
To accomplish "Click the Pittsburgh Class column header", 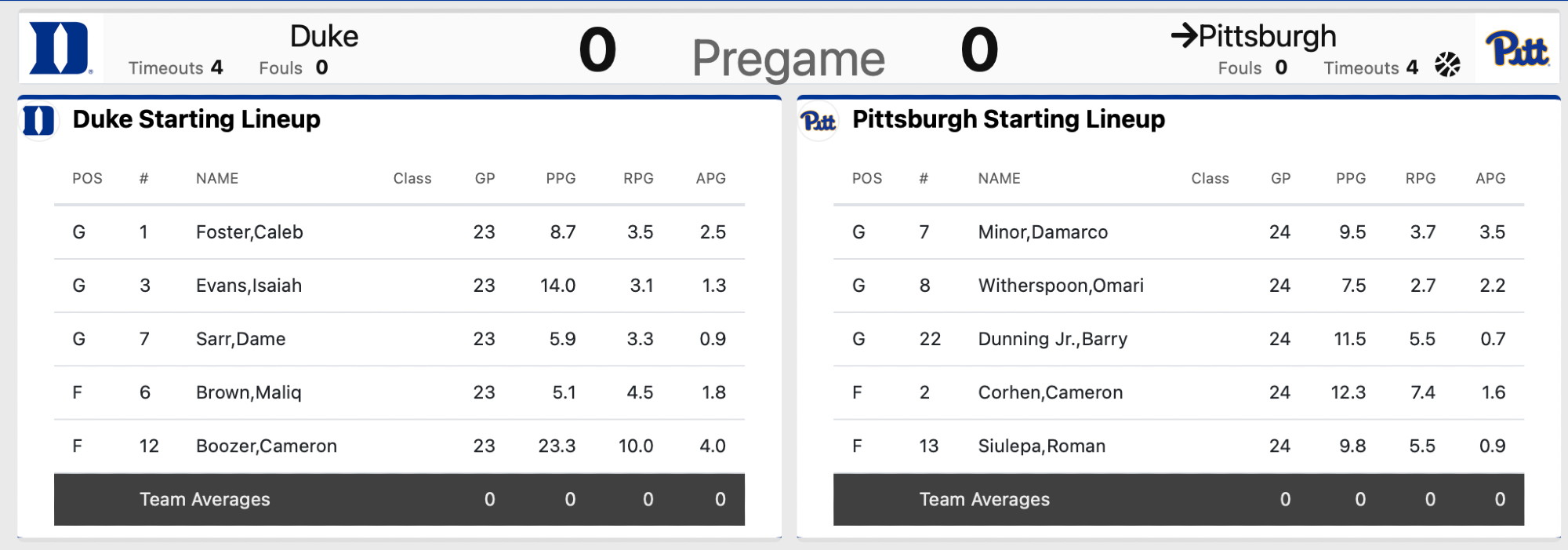I will coord(1210,179).
